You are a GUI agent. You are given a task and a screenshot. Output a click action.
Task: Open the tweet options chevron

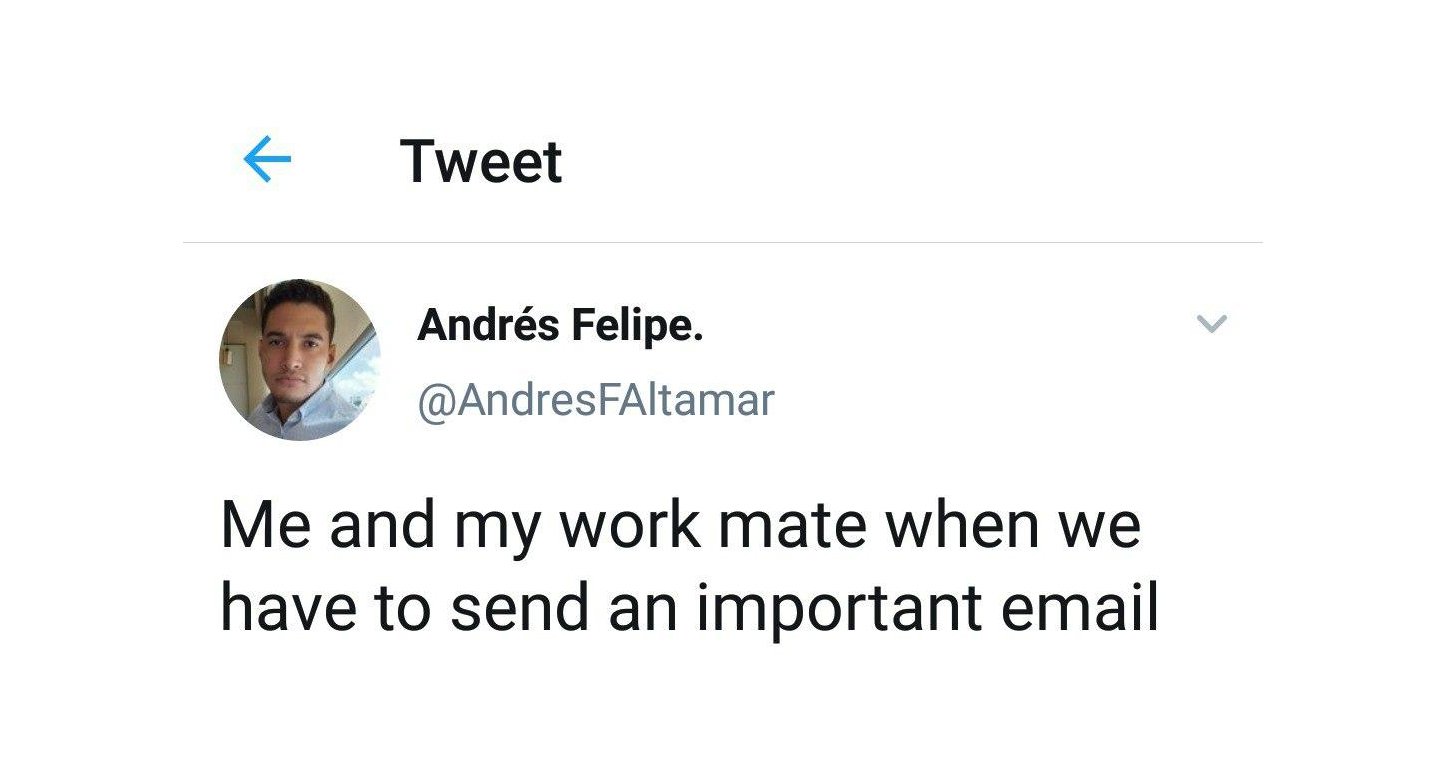[1211, 323]
